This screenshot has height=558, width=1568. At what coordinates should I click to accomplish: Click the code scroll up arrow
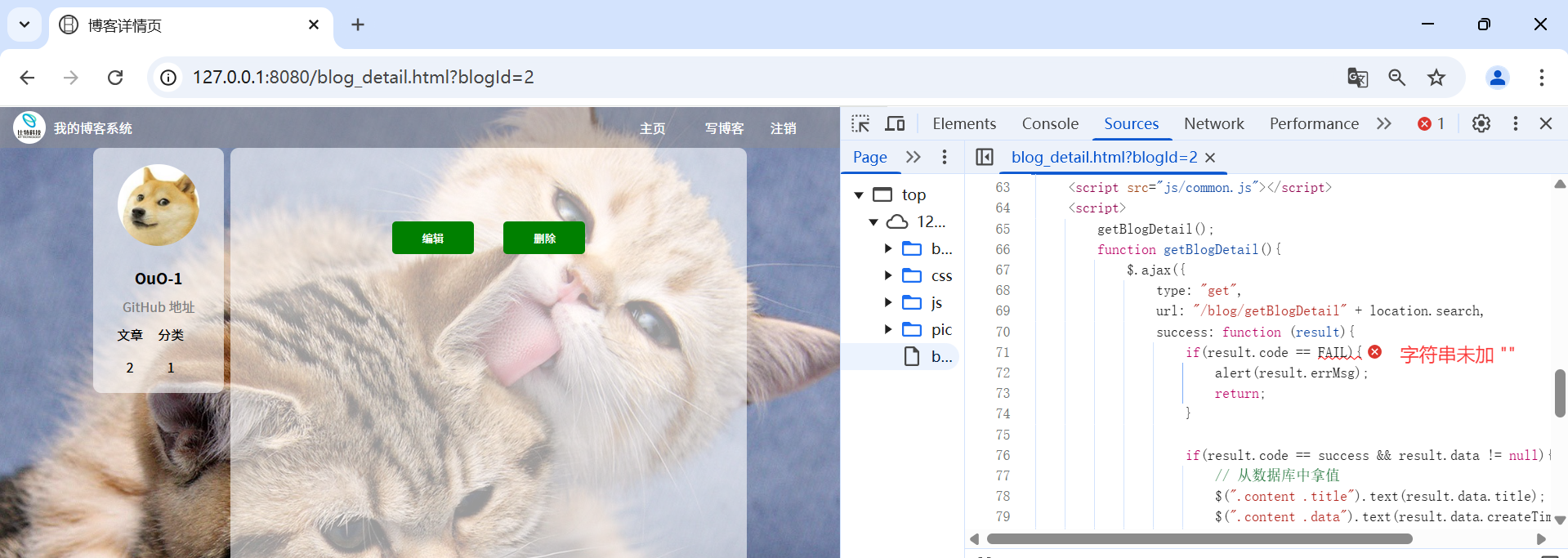tap(1560, 185)
